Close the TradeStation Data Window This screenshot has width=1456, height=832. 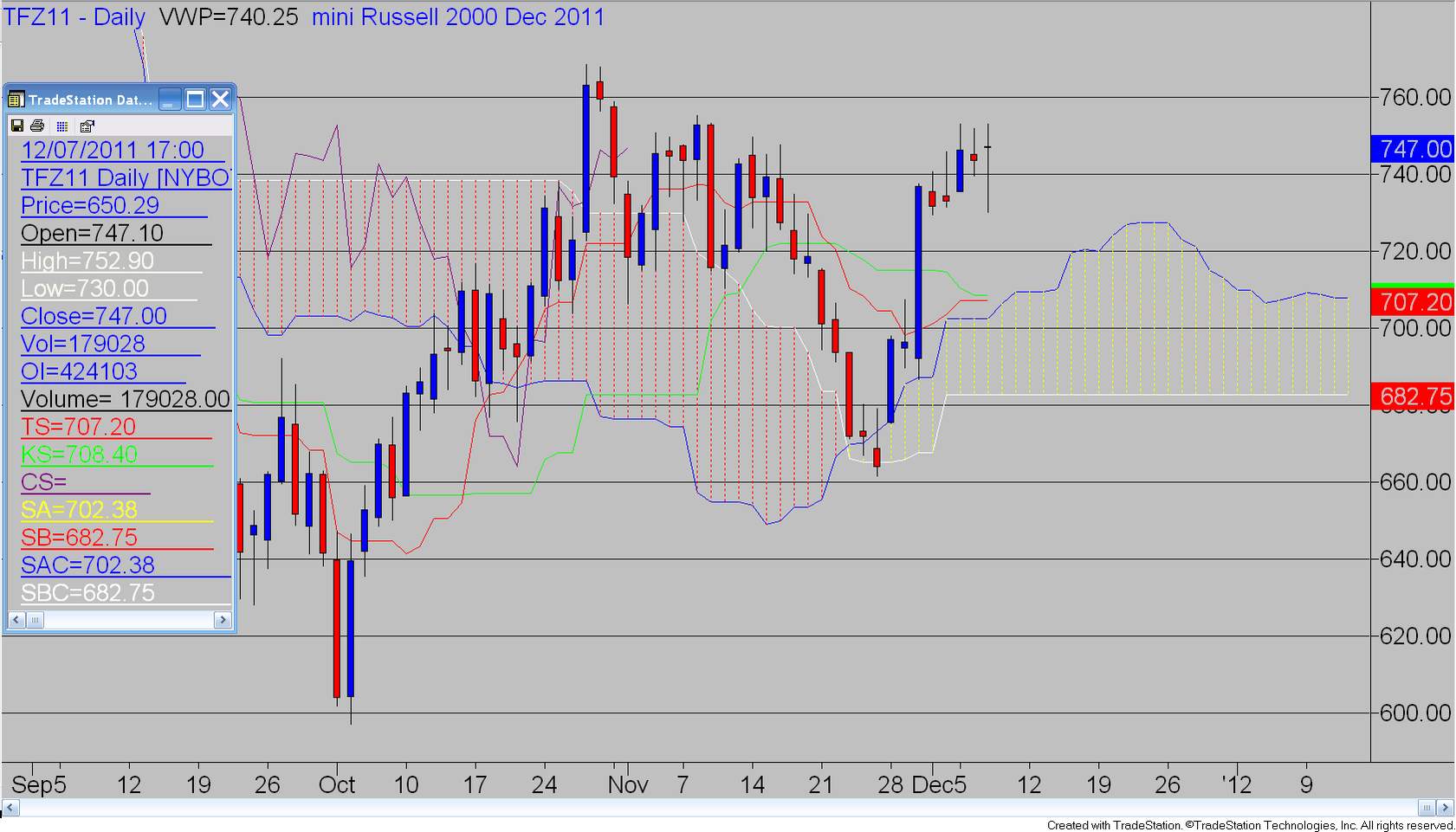click(x=220, y=100)
